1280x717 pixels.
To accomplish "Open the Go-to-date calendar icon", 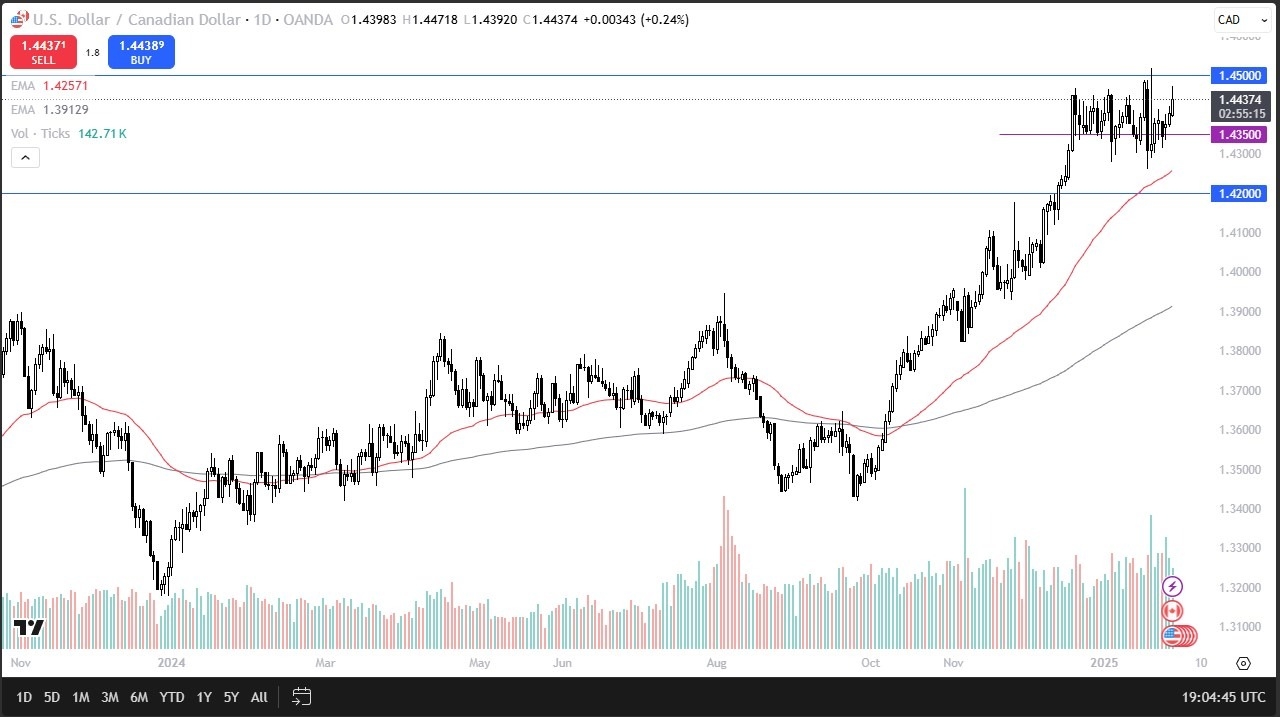I will coord(301,697).
